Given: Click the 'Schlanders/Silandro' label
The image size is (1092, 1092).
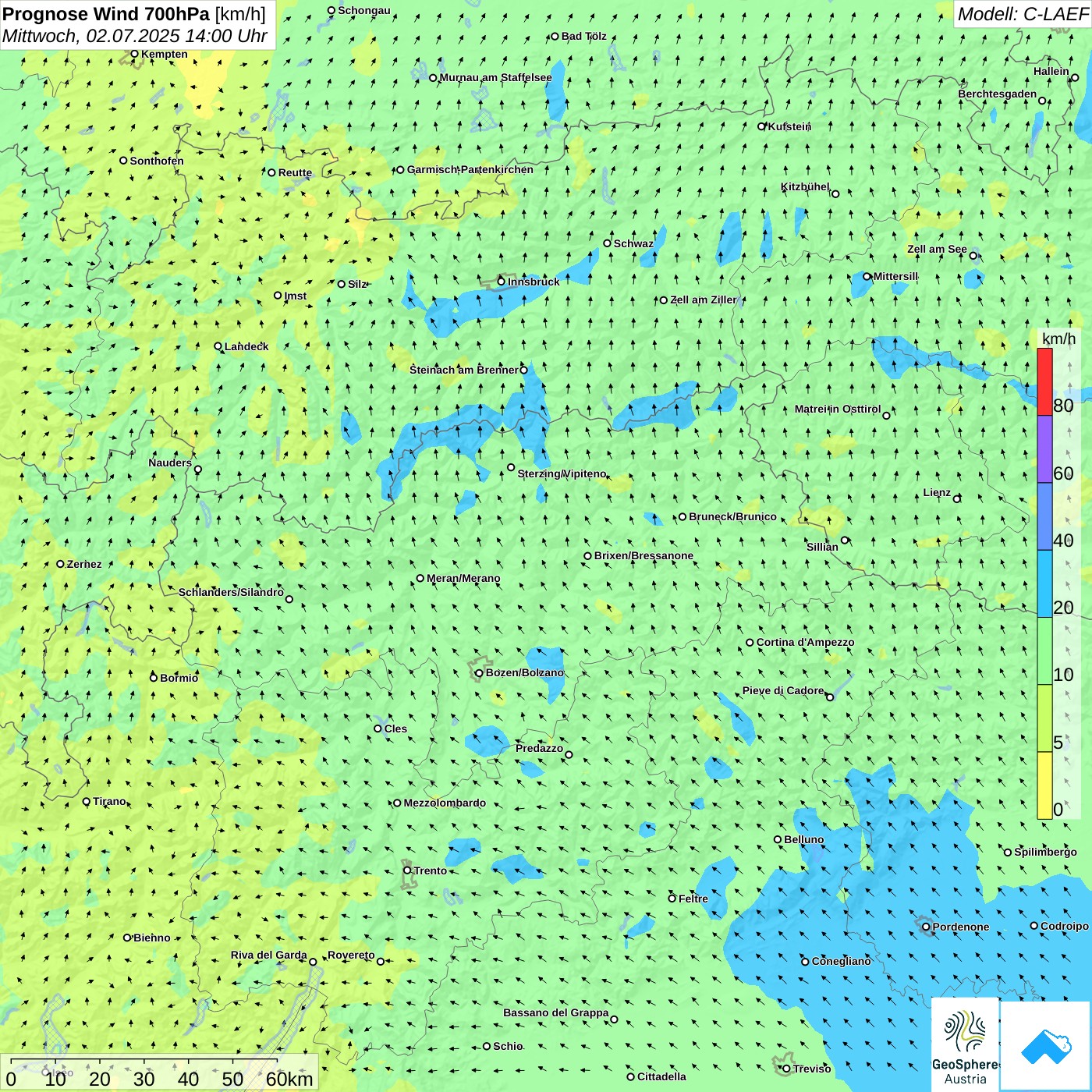Looking at the screenshot, I should tap(231, 592).
